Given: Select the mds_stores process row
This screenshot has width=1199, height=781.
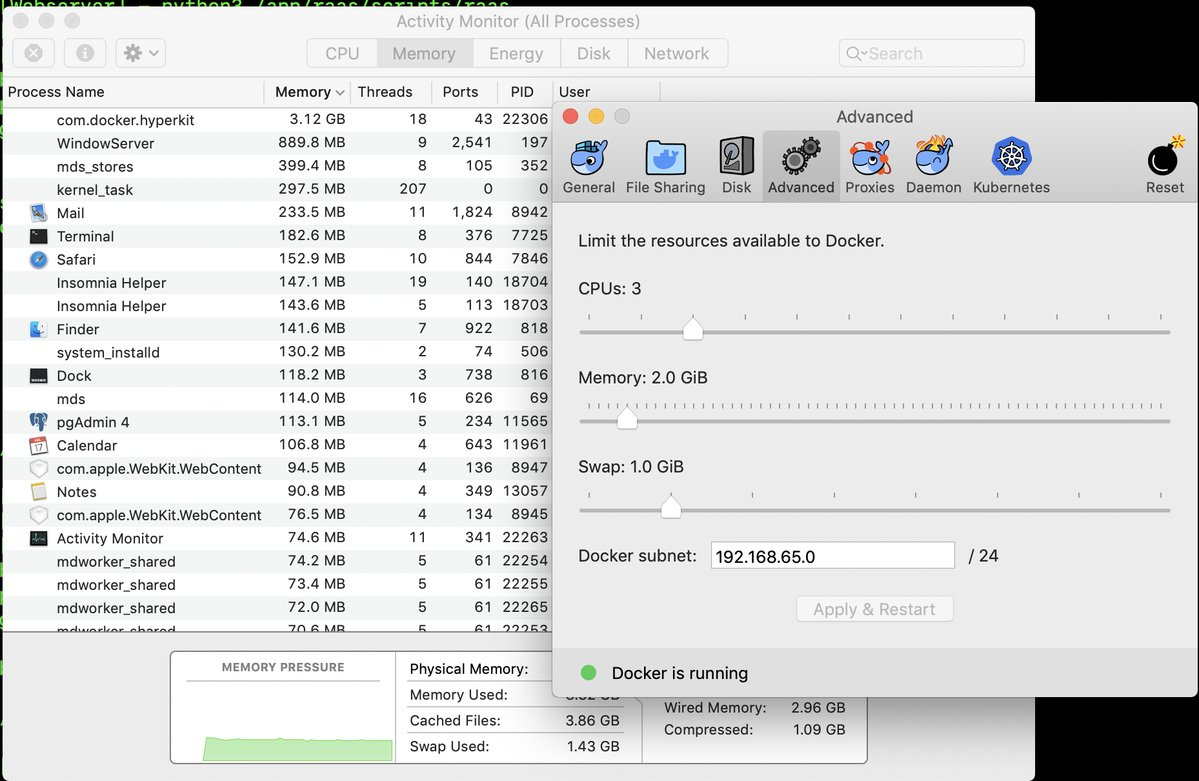Looking at the screenshot, I should 277,166.
